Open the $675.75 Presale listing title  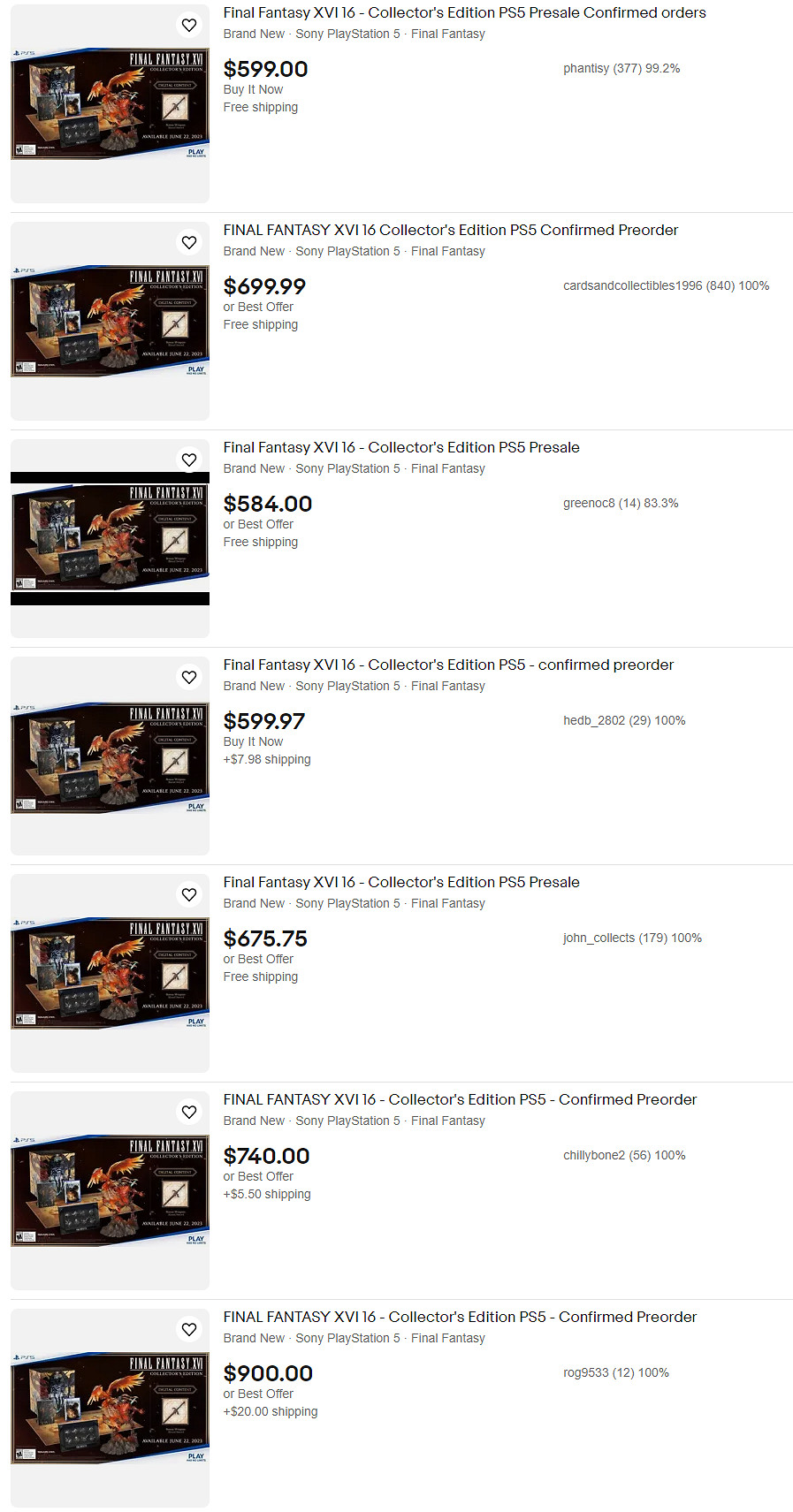(401, 883)
